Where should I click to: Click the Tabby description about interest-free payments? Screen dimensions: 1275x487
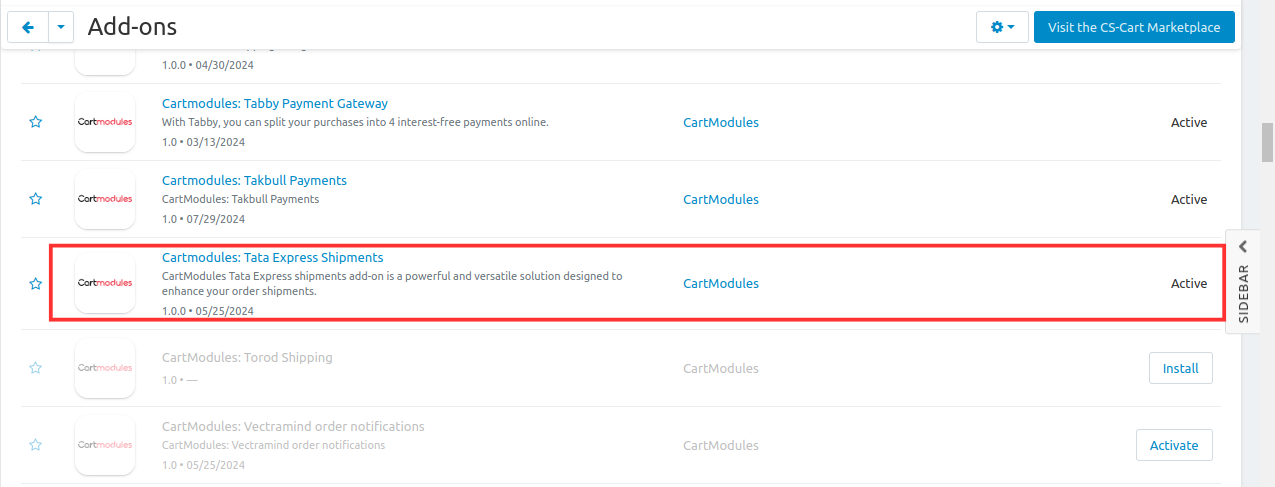pyautogui.click(x=355, y=122)
